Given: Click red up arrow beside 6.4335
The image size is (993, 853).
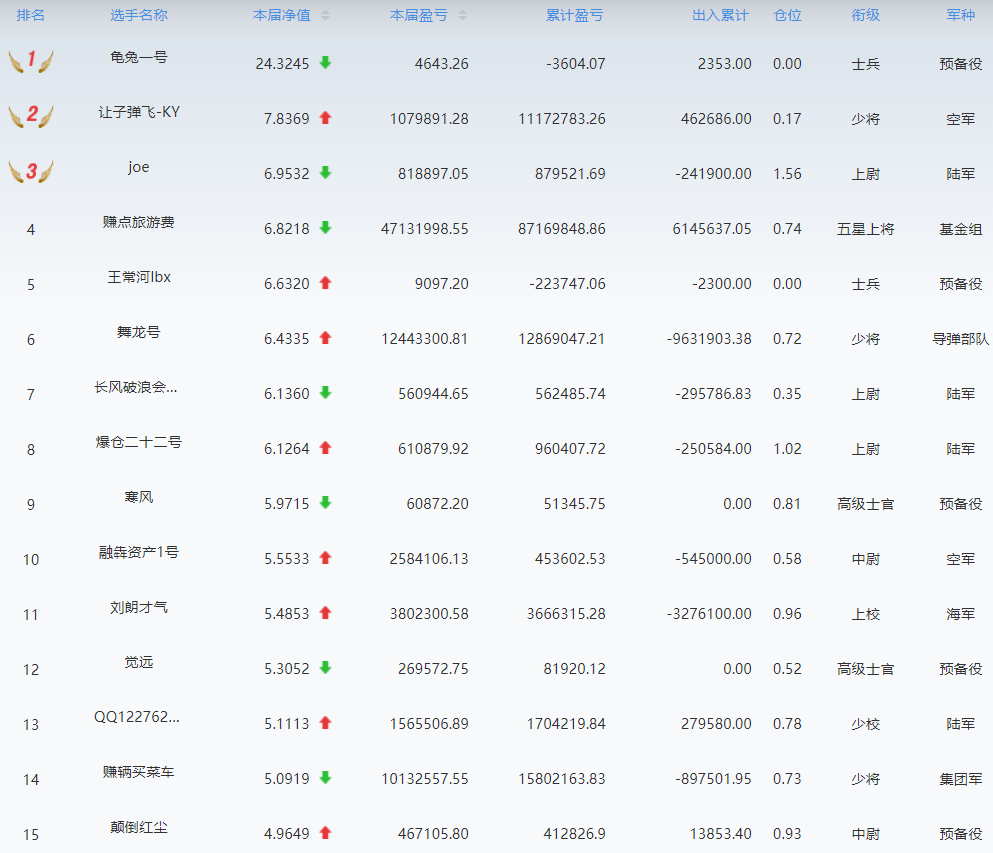Looking at the screenshot, I should tap(326, 338).
